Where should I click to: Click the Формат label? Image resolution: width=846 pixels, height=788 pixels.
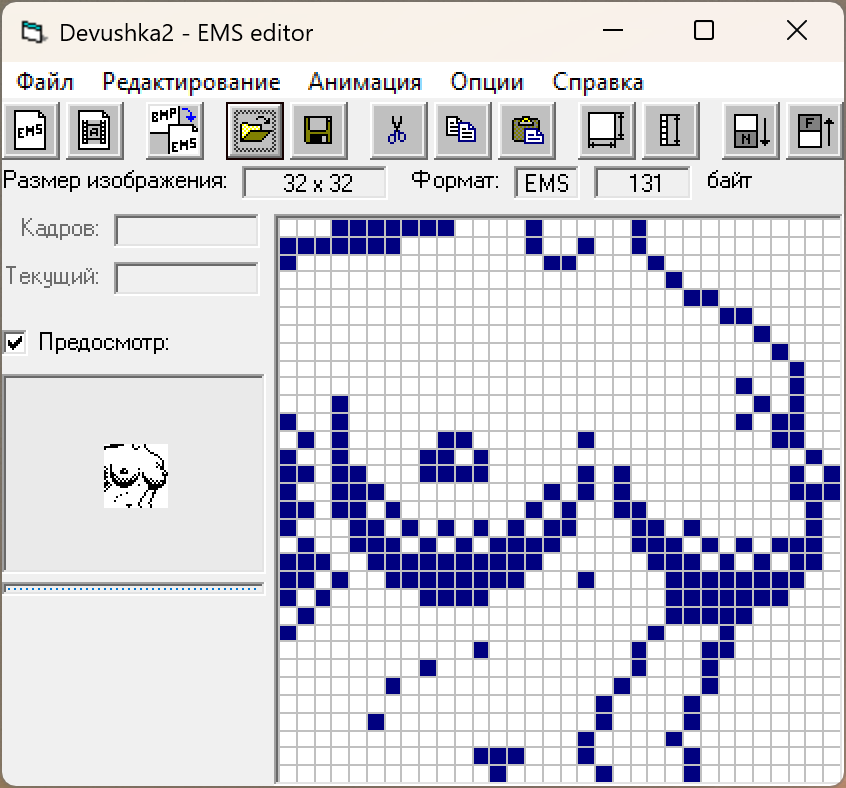pos(455,181)
